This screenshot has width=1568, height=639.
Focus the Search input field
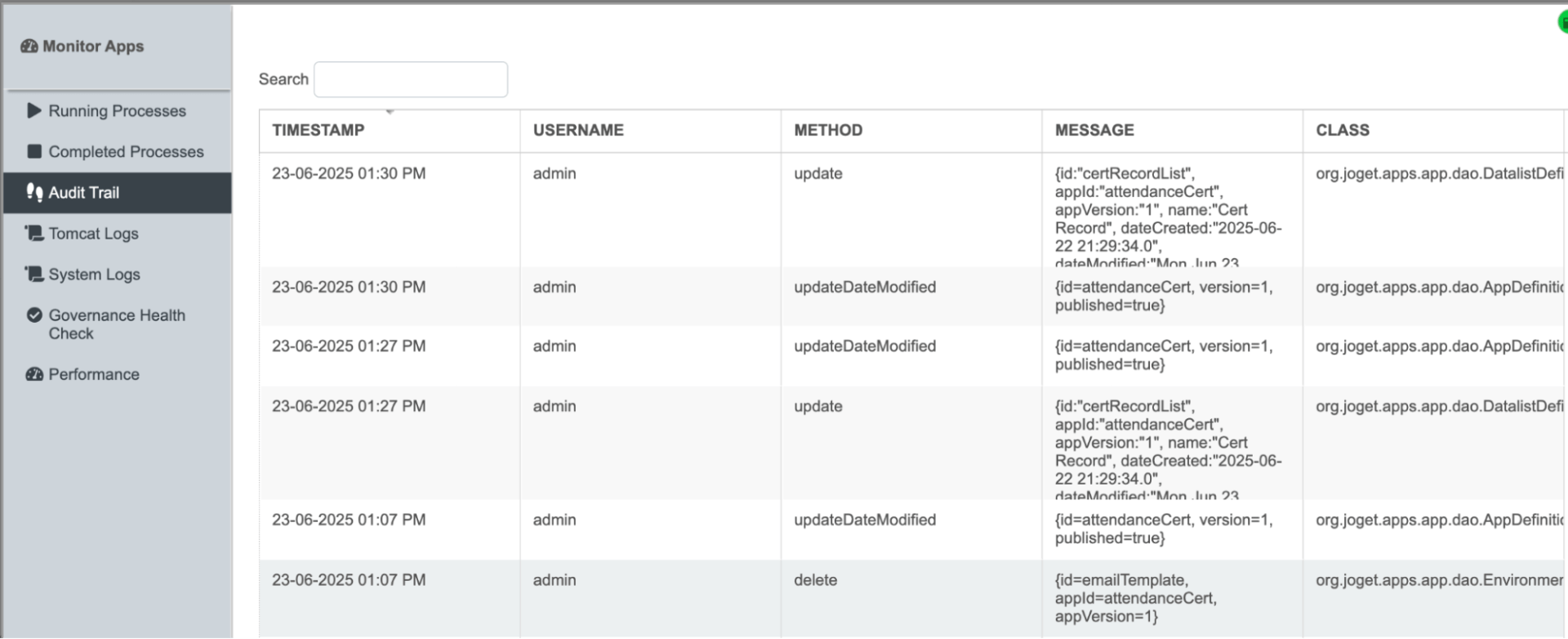(411, 79)
